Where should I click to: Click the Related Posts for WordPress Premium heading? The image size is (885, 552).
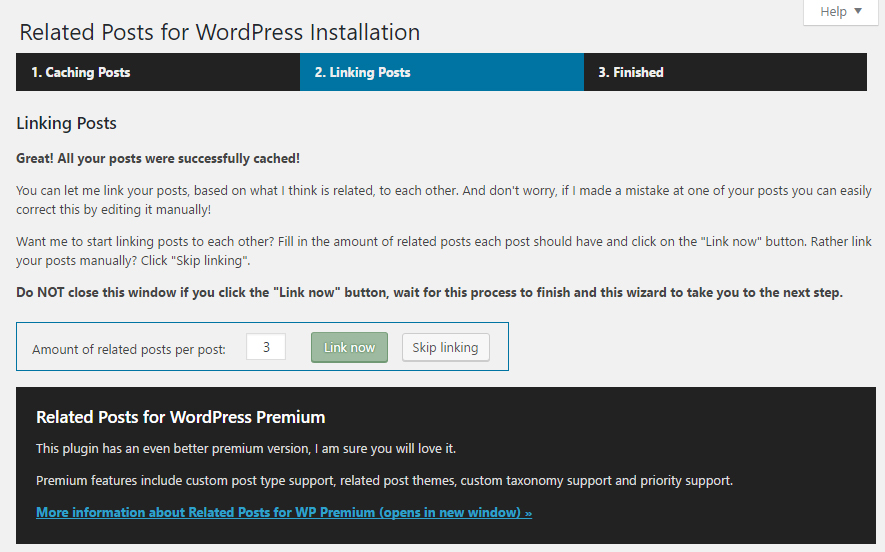click(x=181, y=417)
